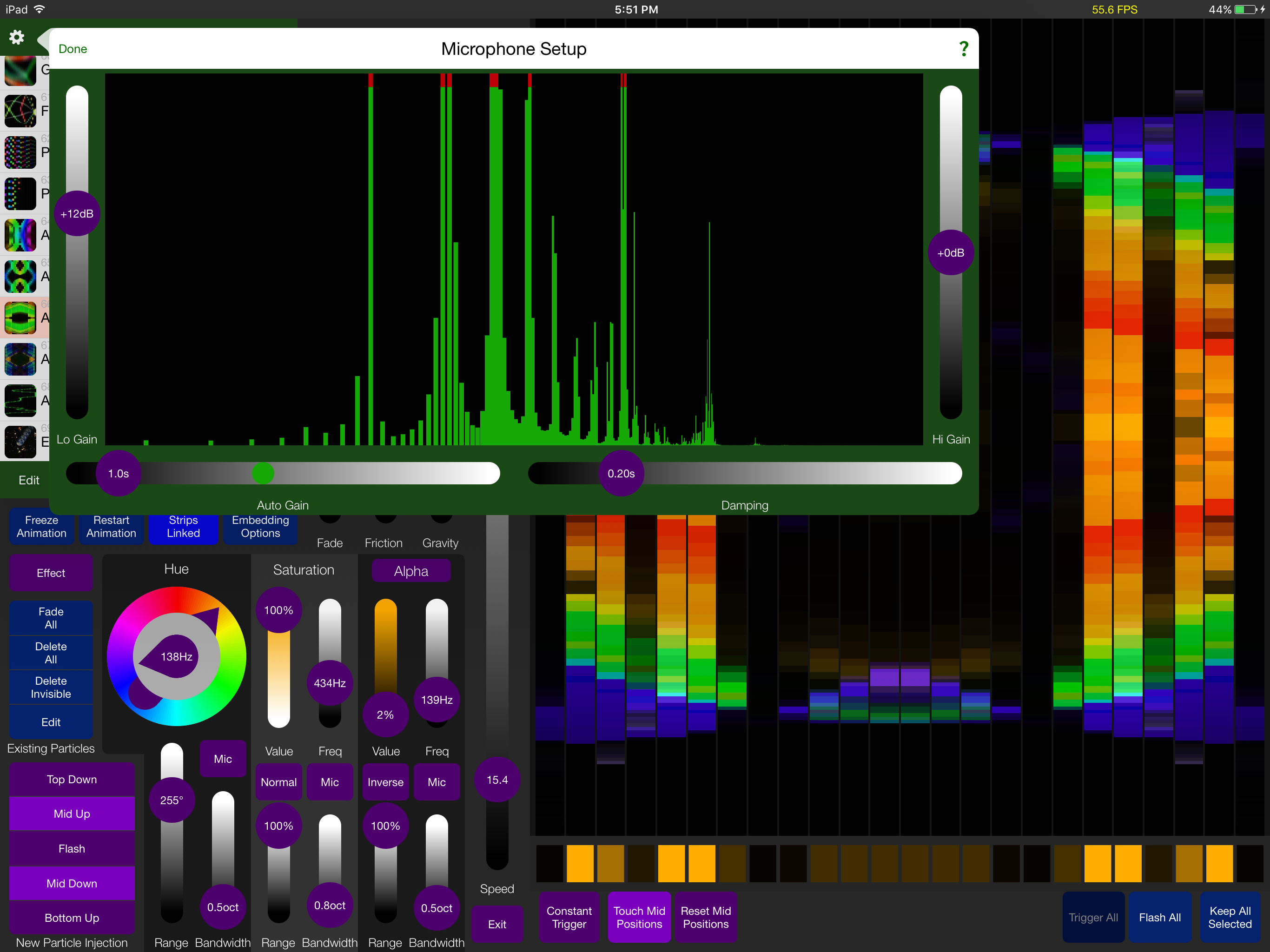
Task: Toggle Keep All Selected
Action: (1230, 917)
